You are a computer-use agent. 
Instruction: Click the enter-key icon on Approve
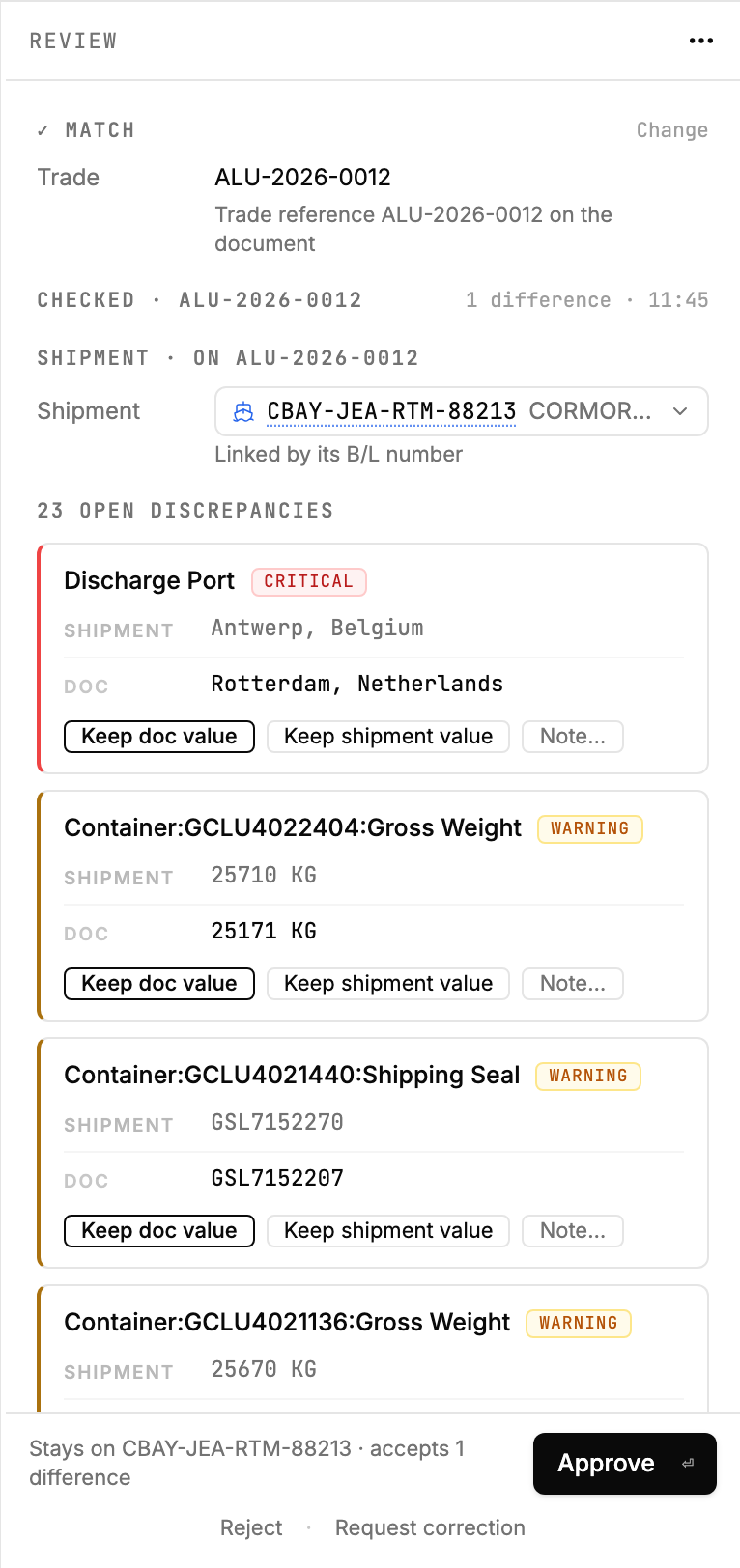[688, 1464]
